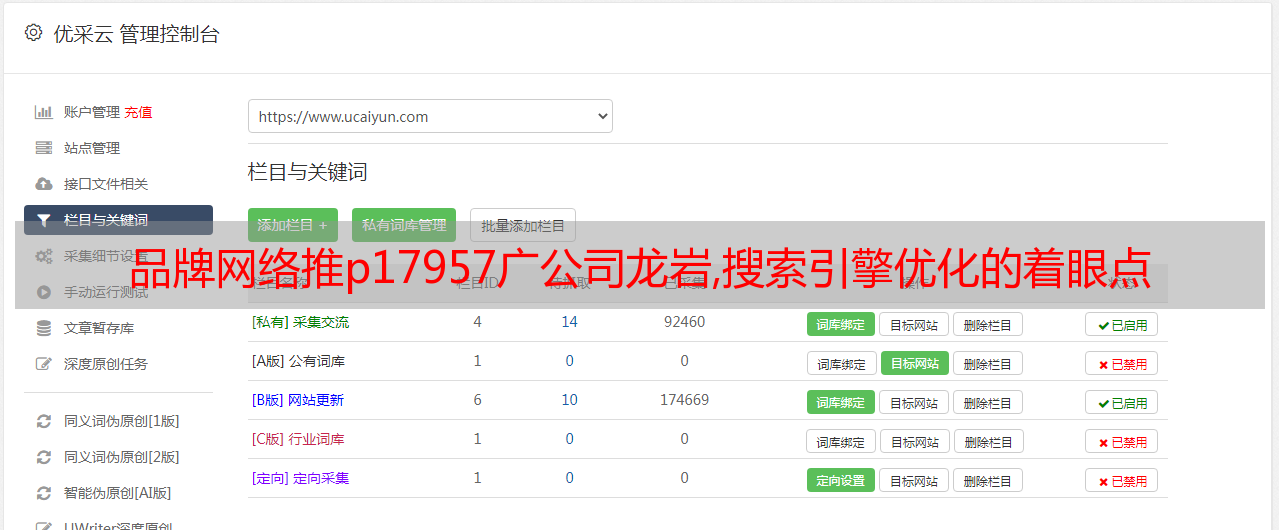This screenshot has width=1279, height=530.
Task: Click the refresh icon for 智能伪原创[AI版]
Action: click(43, 493)
